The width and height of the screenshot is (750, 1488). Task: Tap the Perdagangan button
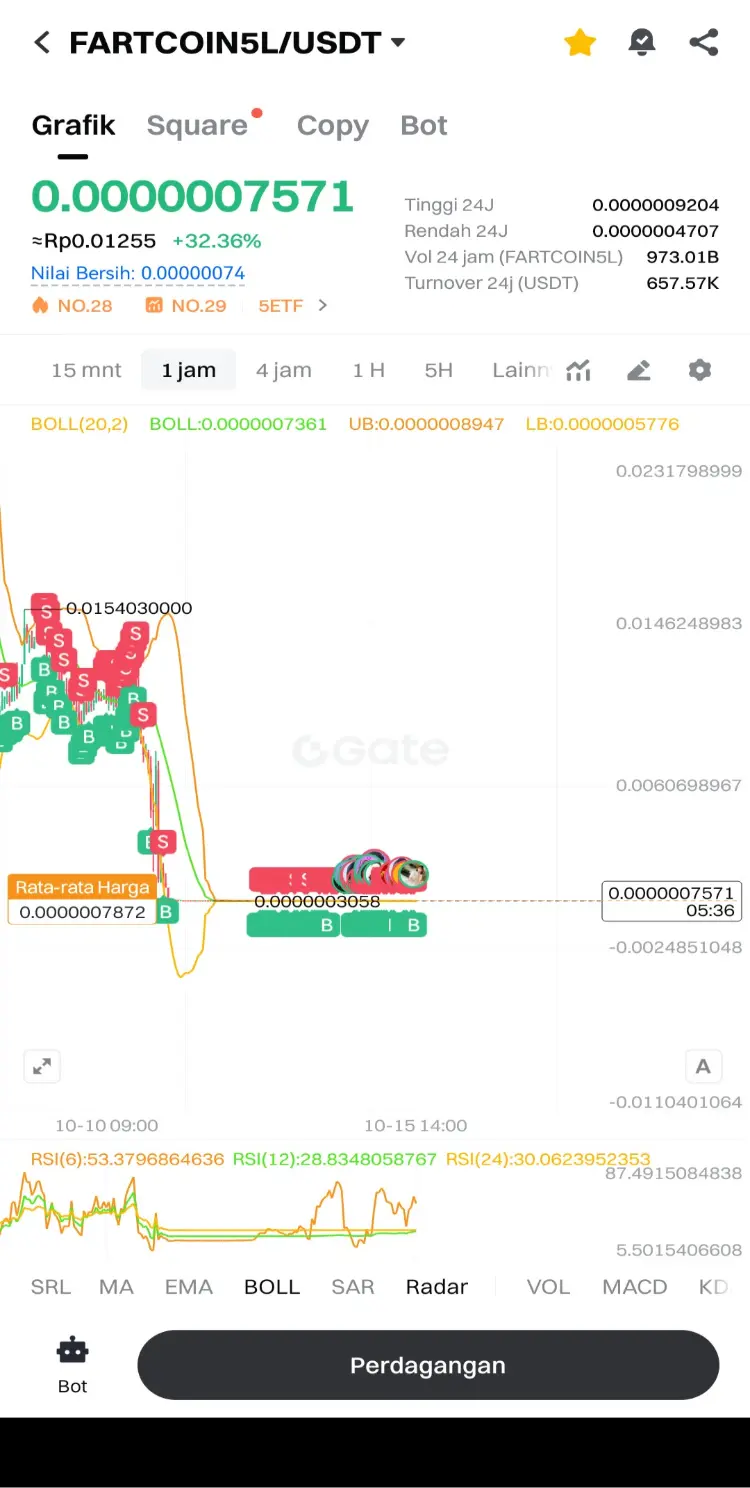[428, 1365]
